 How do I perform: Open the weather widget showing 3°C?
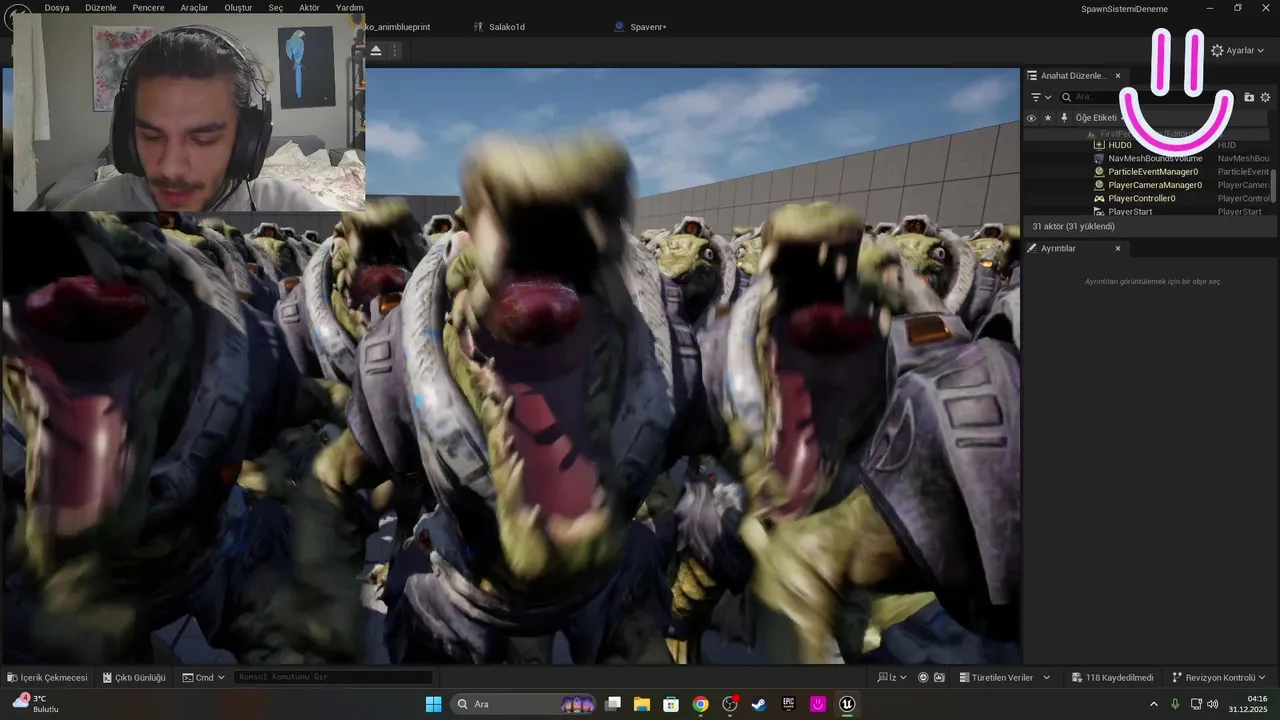(37, 704)
